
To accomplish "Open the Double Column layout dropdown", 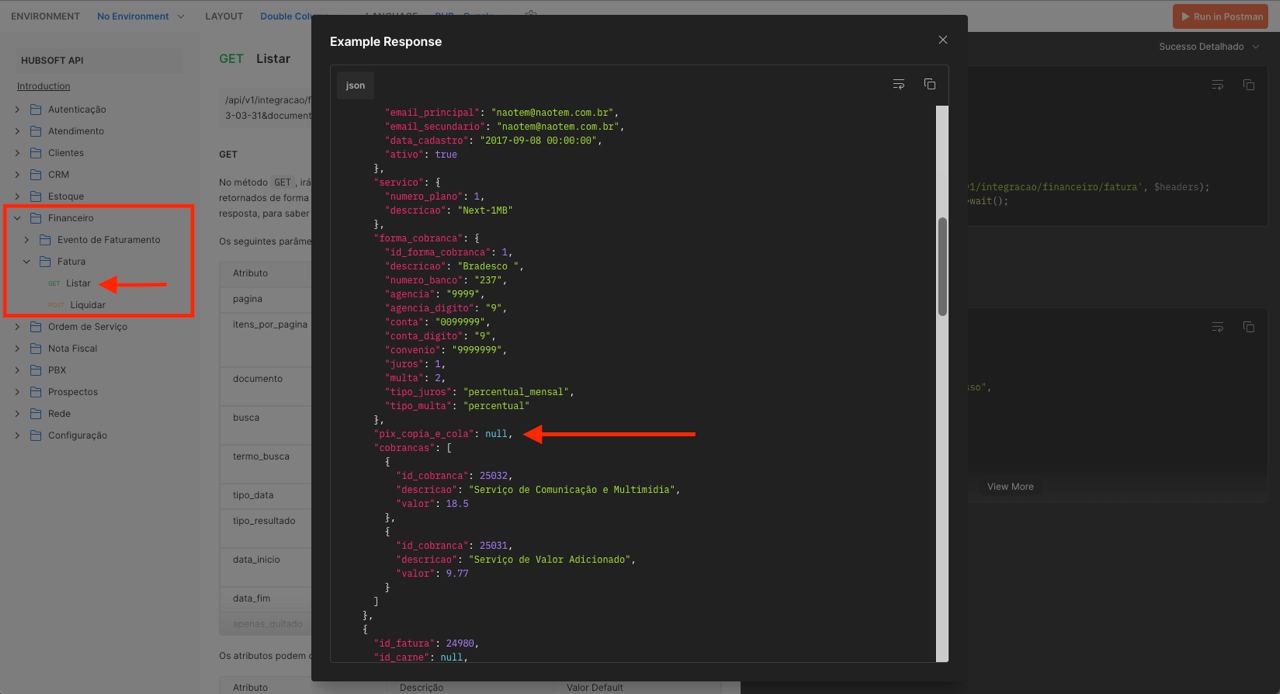I will [x=295, y=16].
